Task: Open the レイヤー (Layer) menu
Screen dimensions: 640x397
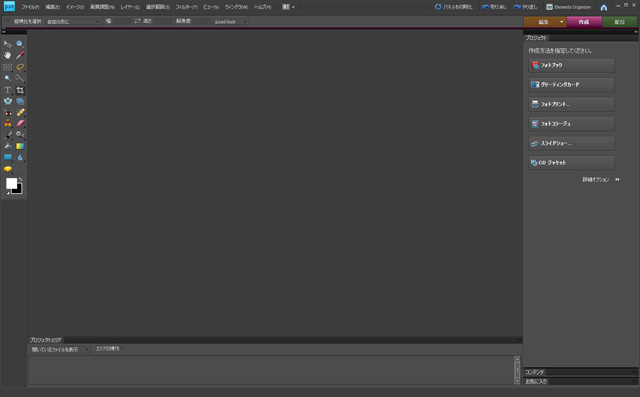Action: 130,7
